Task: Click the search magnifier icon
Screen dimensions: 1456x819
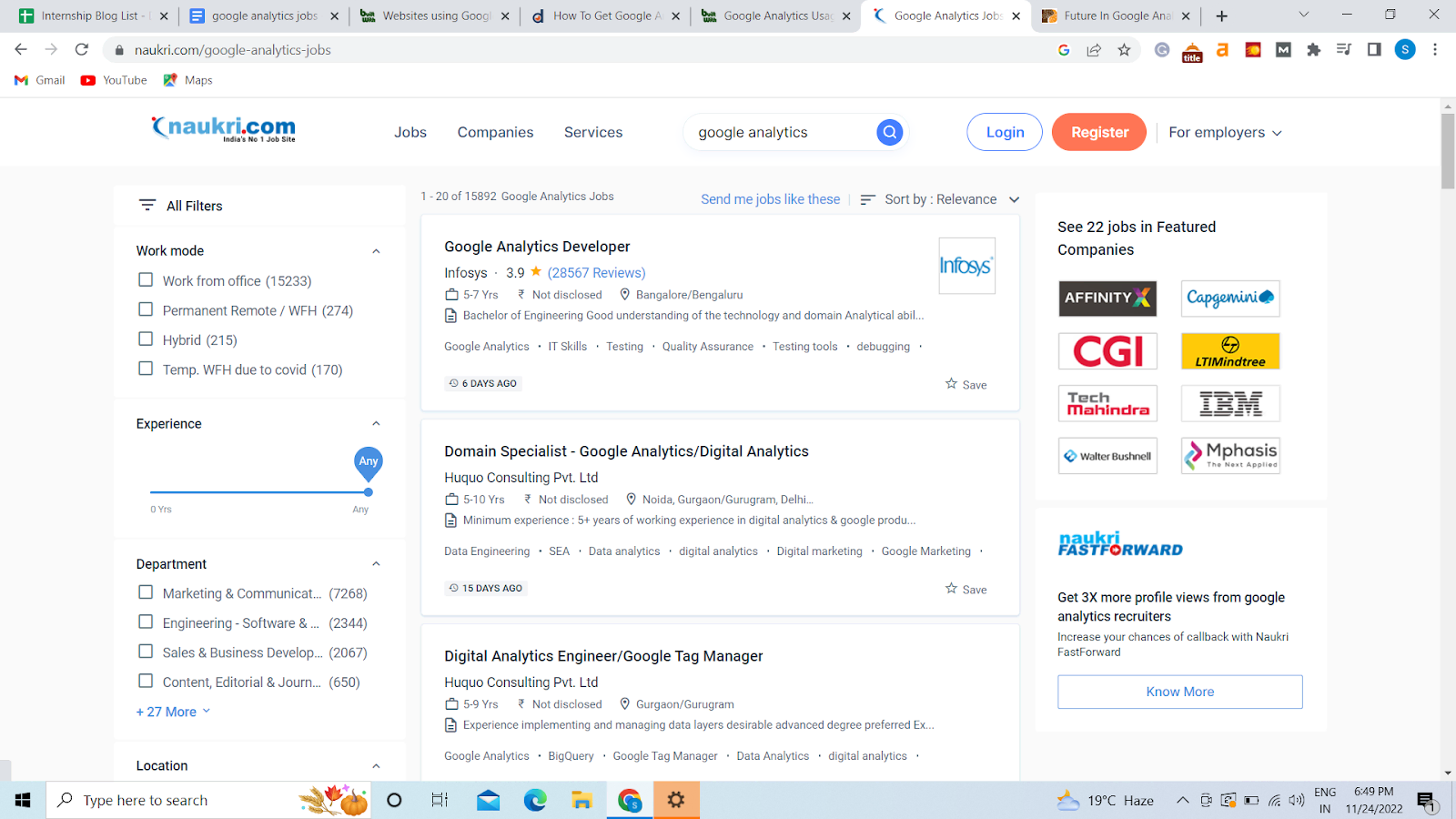Action: [x=889, y=132]
